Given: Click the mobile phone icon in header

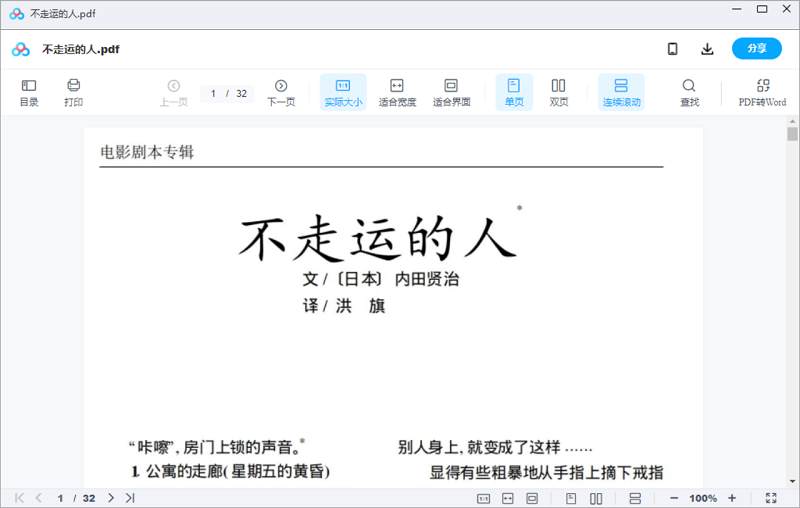Looking at the screenshot, I should click(x=673, y=49).
